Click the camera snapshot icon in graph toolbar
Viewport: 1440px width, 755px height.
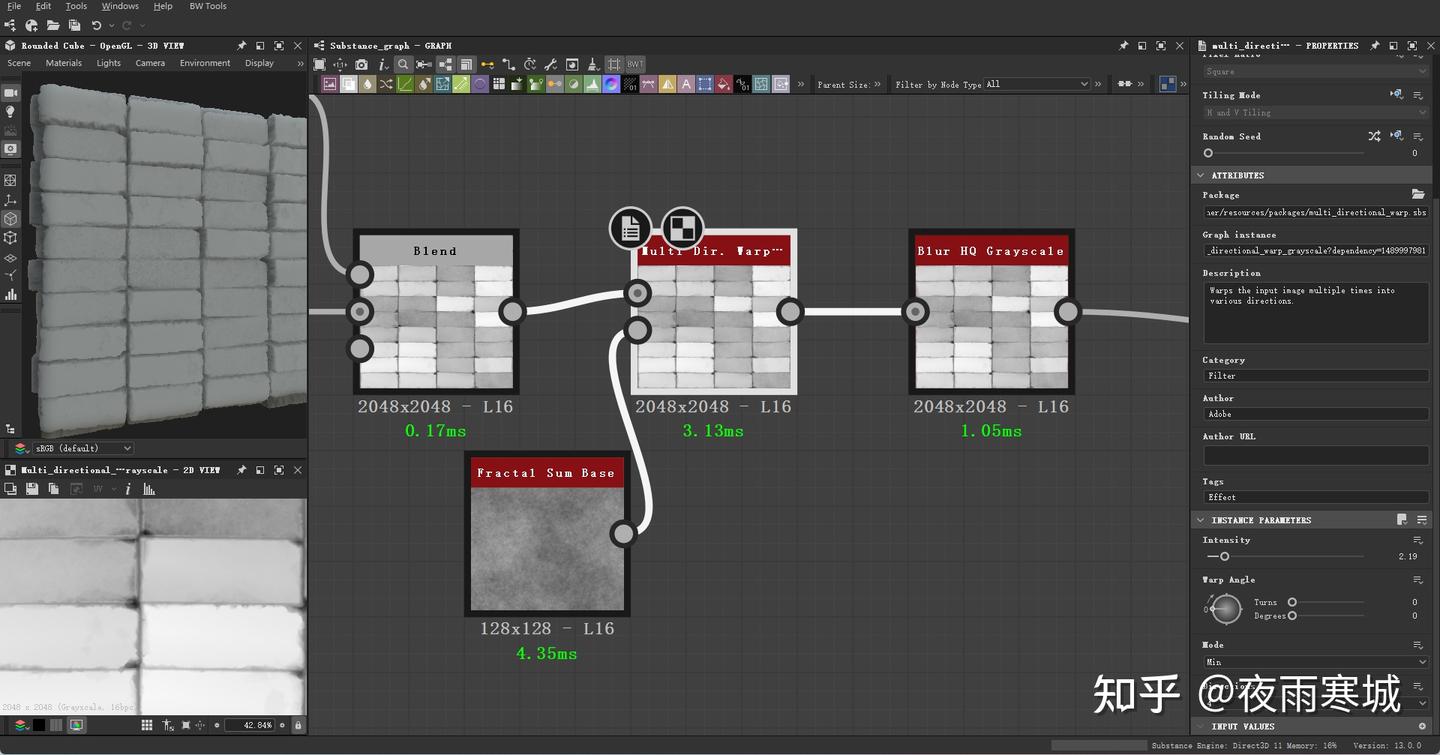(362, 64)
